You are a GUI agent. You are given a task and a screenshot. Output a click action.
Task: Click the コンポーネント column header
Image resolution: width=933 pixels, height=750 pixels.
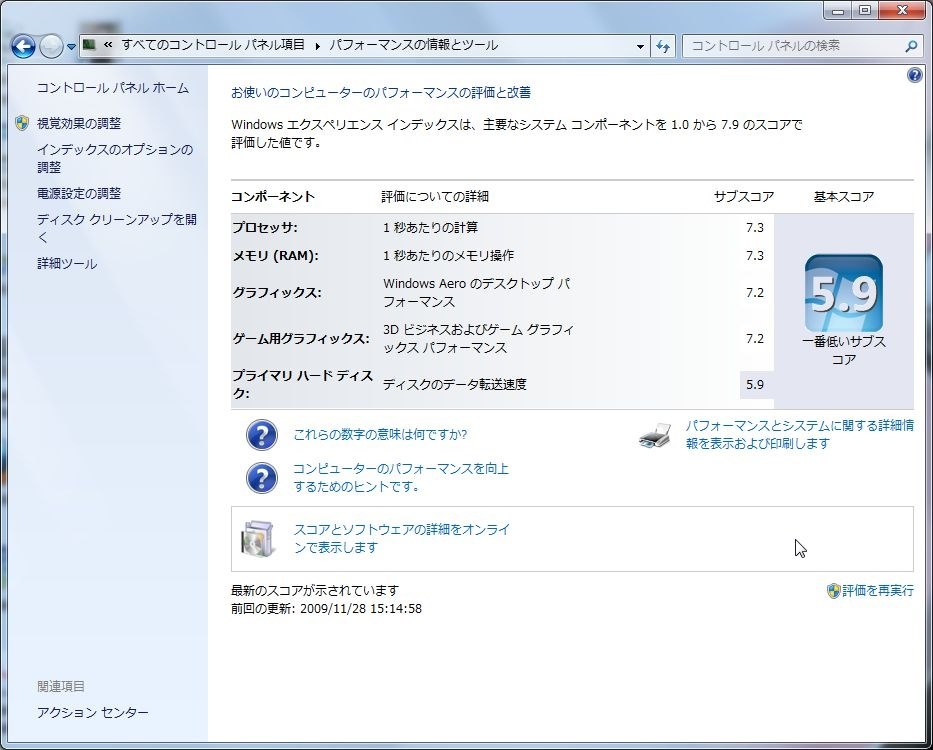pyautogui.click(x=273, y=196)
